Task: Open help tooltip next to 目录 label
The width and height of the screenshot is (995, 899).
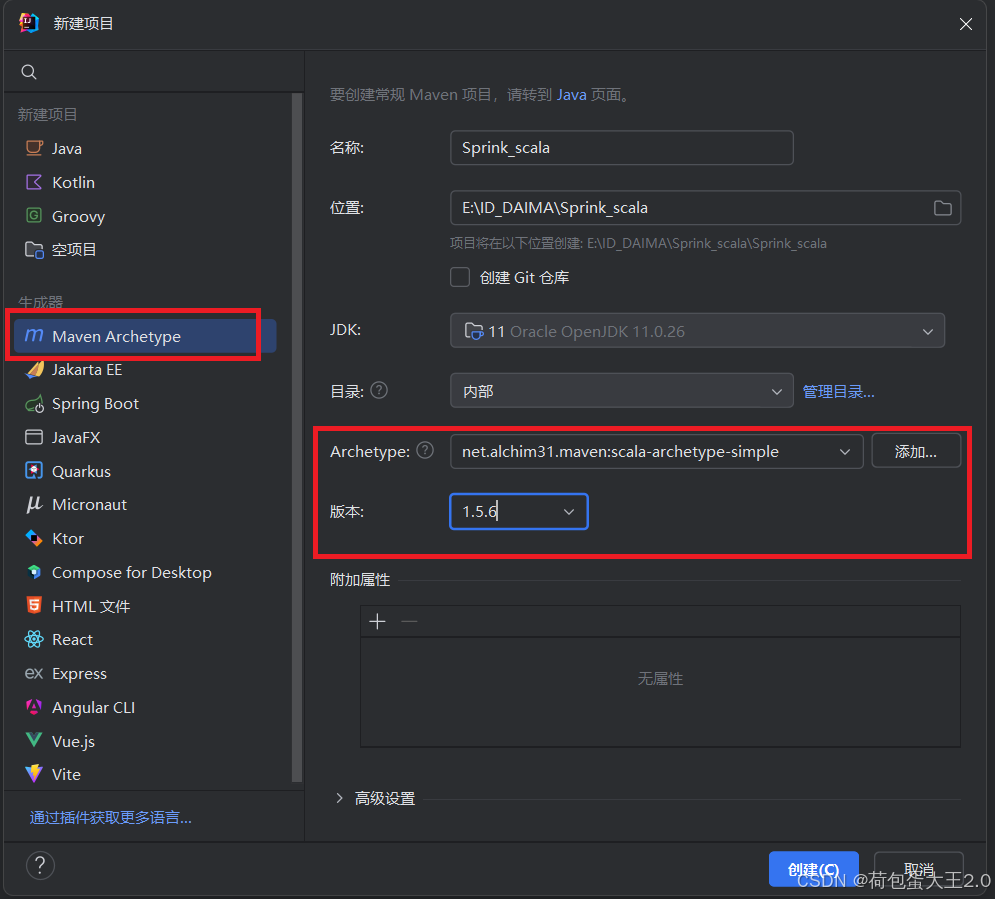Action: pos(379,390)
